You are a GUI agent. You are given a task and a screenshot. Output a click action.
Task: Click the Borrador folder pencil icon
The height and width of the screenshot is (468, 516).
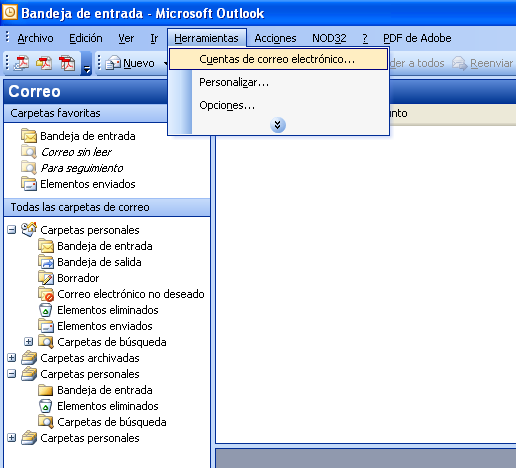coord(46,278)
